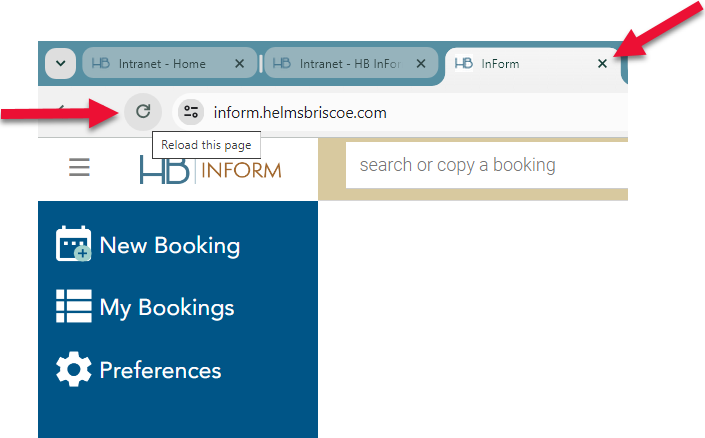Open the site information icon beside URL
Screen dimensions: 705x438
pyautogui.click(x=191, y=112)
